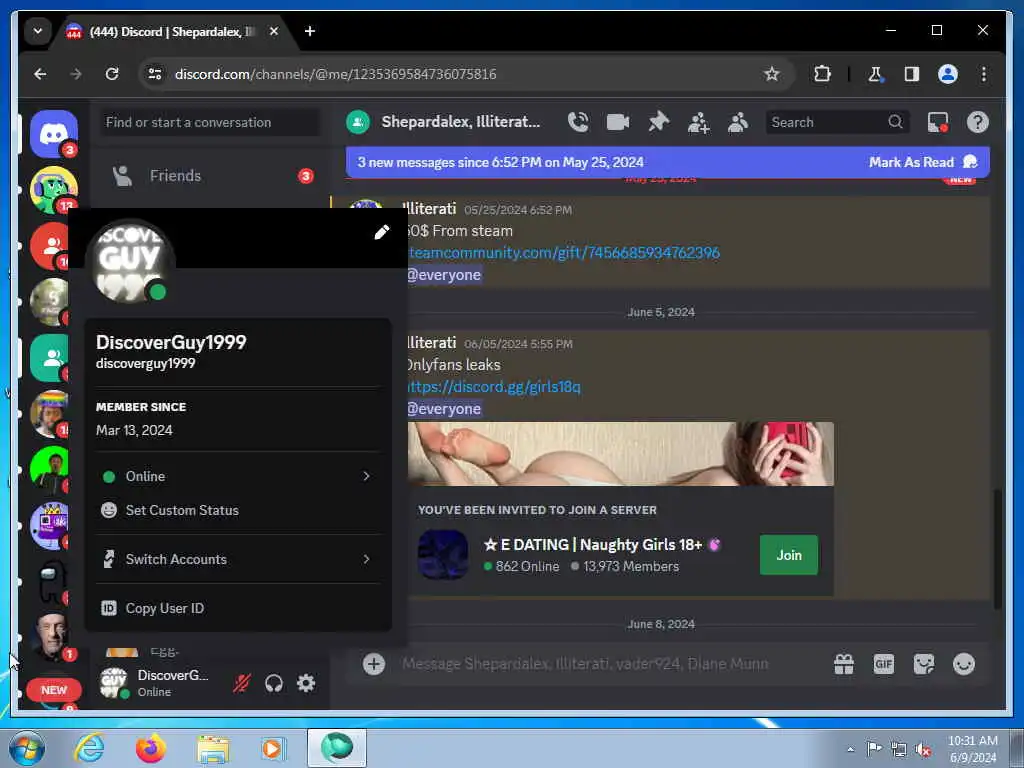
Task: Show hidden system tray icons
Action: tap(850, 749)
